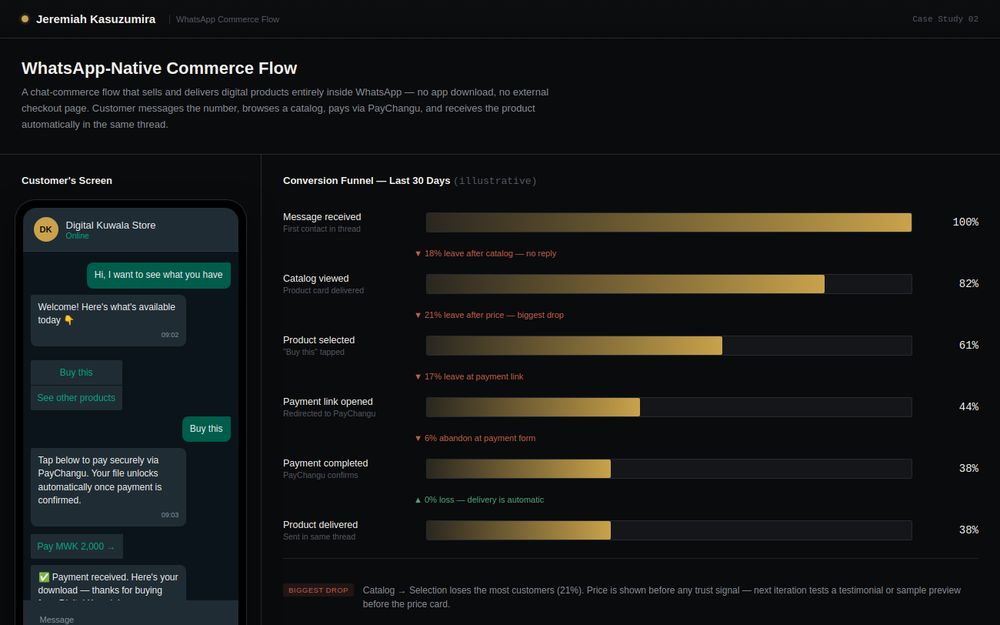This screenshot has height=625, width=1000.
Task: Tap 'See other products' button
Action: (x=77, y=398)
